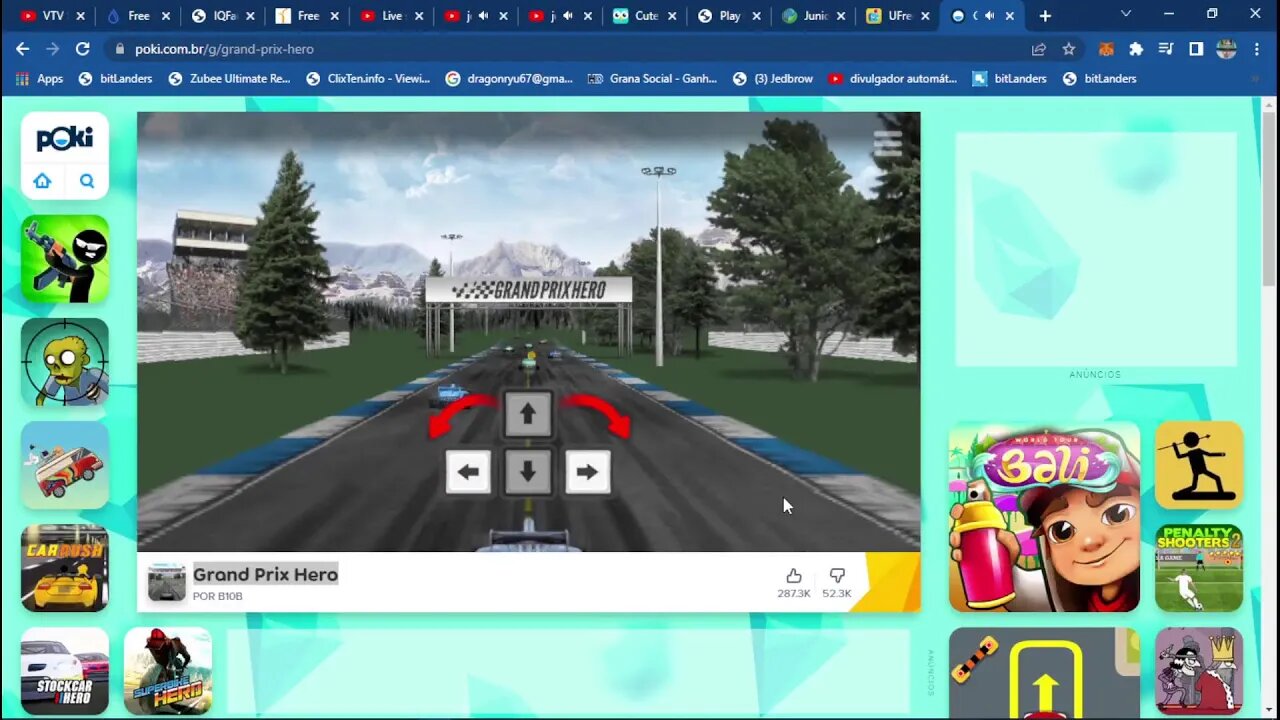Switch to the IQFa tab
The image size is (1280, 720).
[x=222, y=16]
